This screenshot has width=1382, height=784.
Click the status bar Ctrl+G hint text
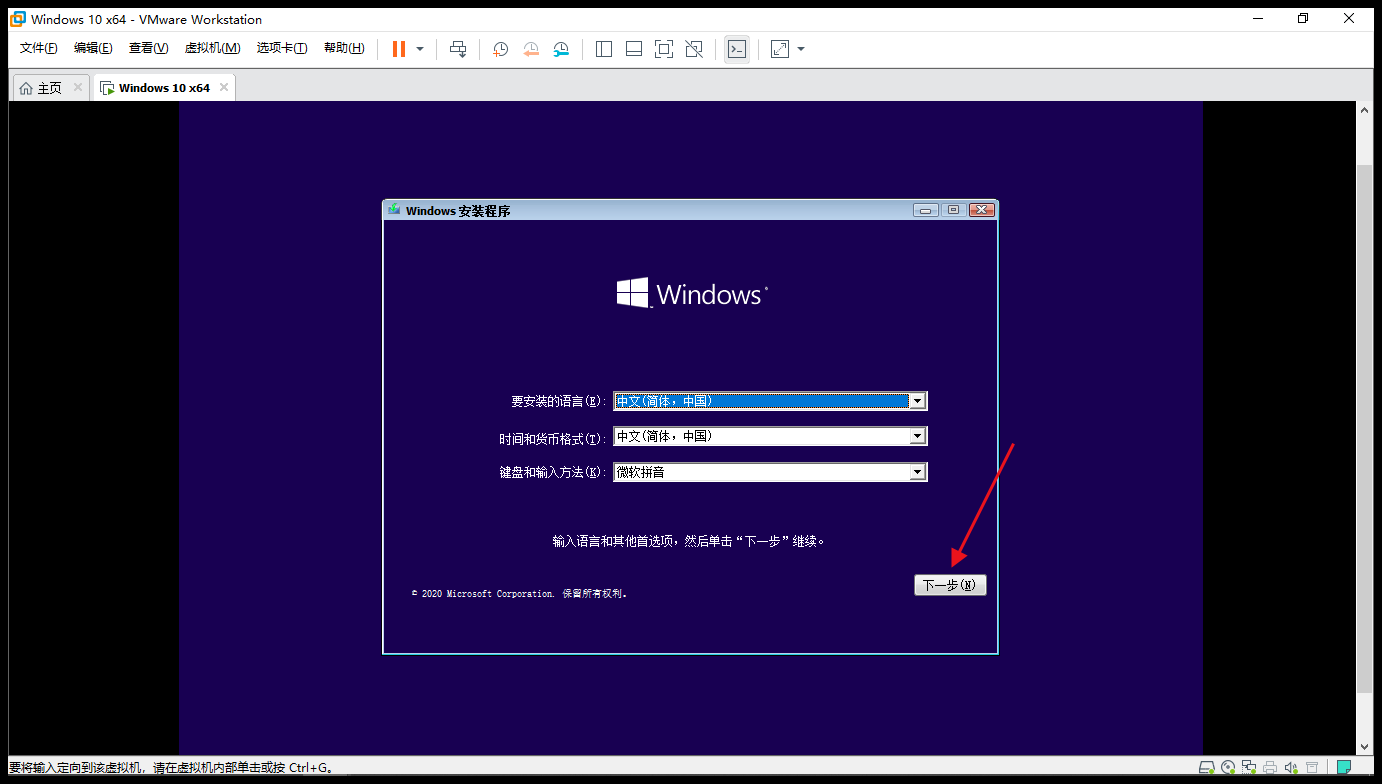coord(172,768)
